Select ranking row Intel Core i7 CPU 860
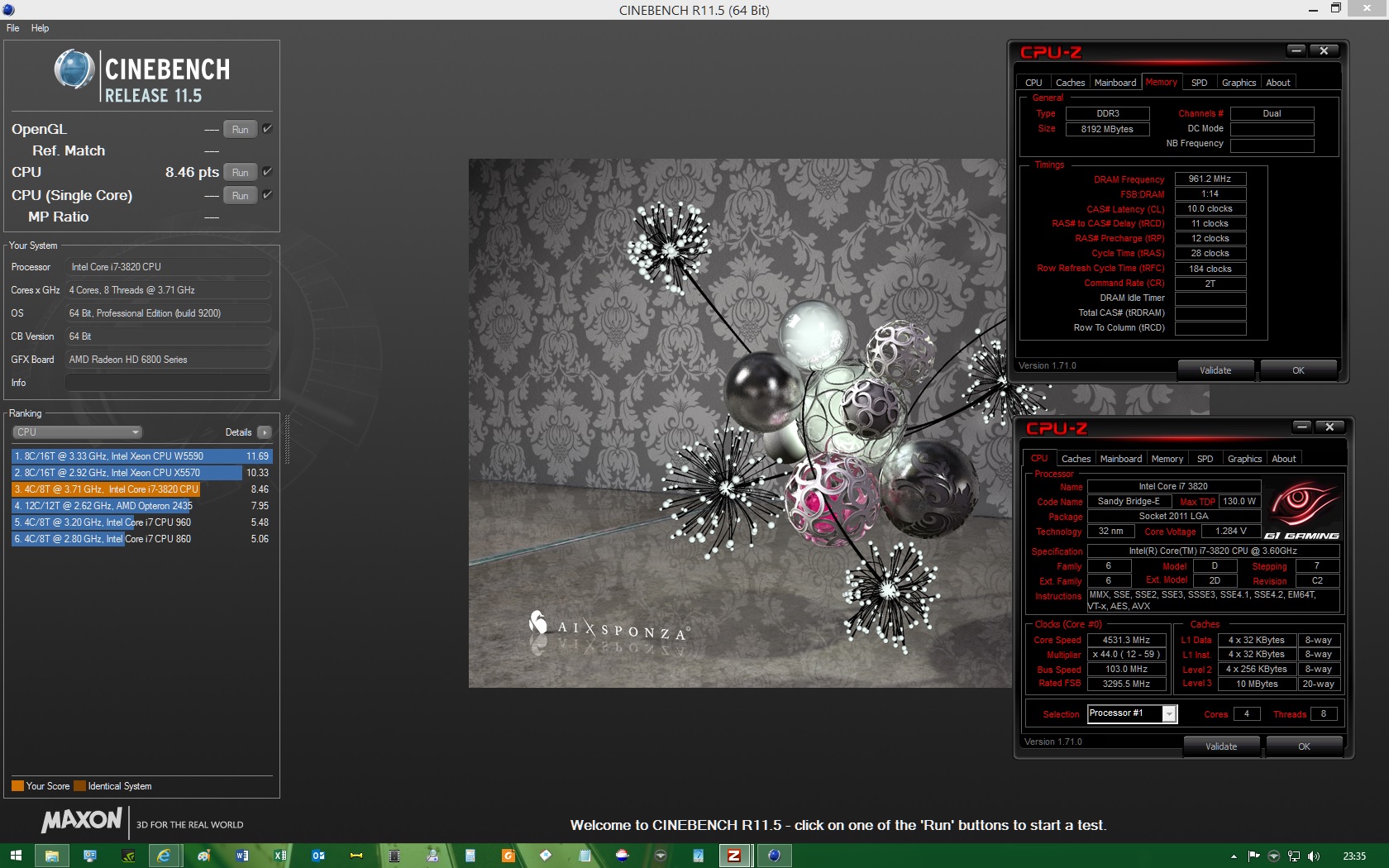Screen dimensions: 1389x868 pyautogui.click(x=141, y=539)
